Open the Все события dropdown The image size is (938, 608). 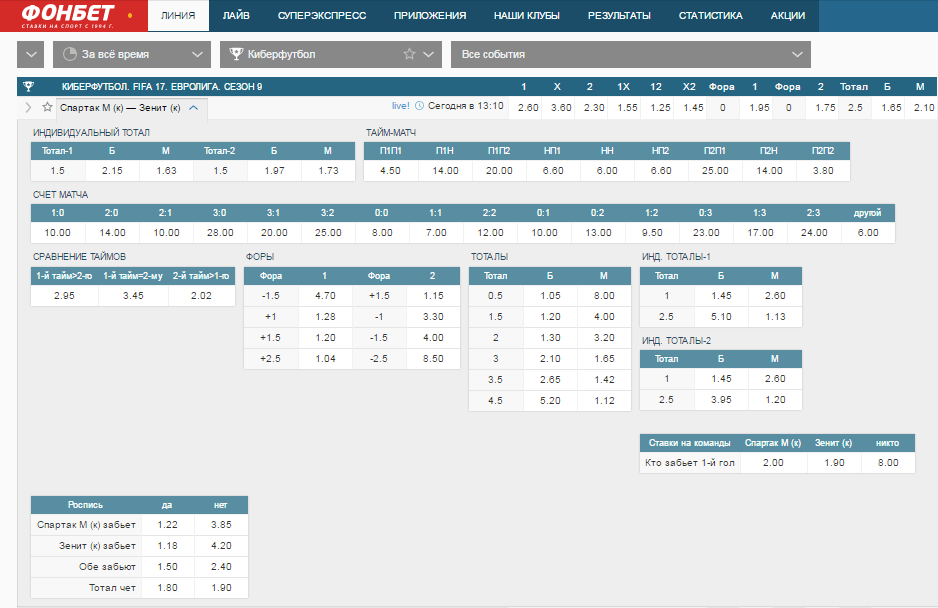[631, 54]
